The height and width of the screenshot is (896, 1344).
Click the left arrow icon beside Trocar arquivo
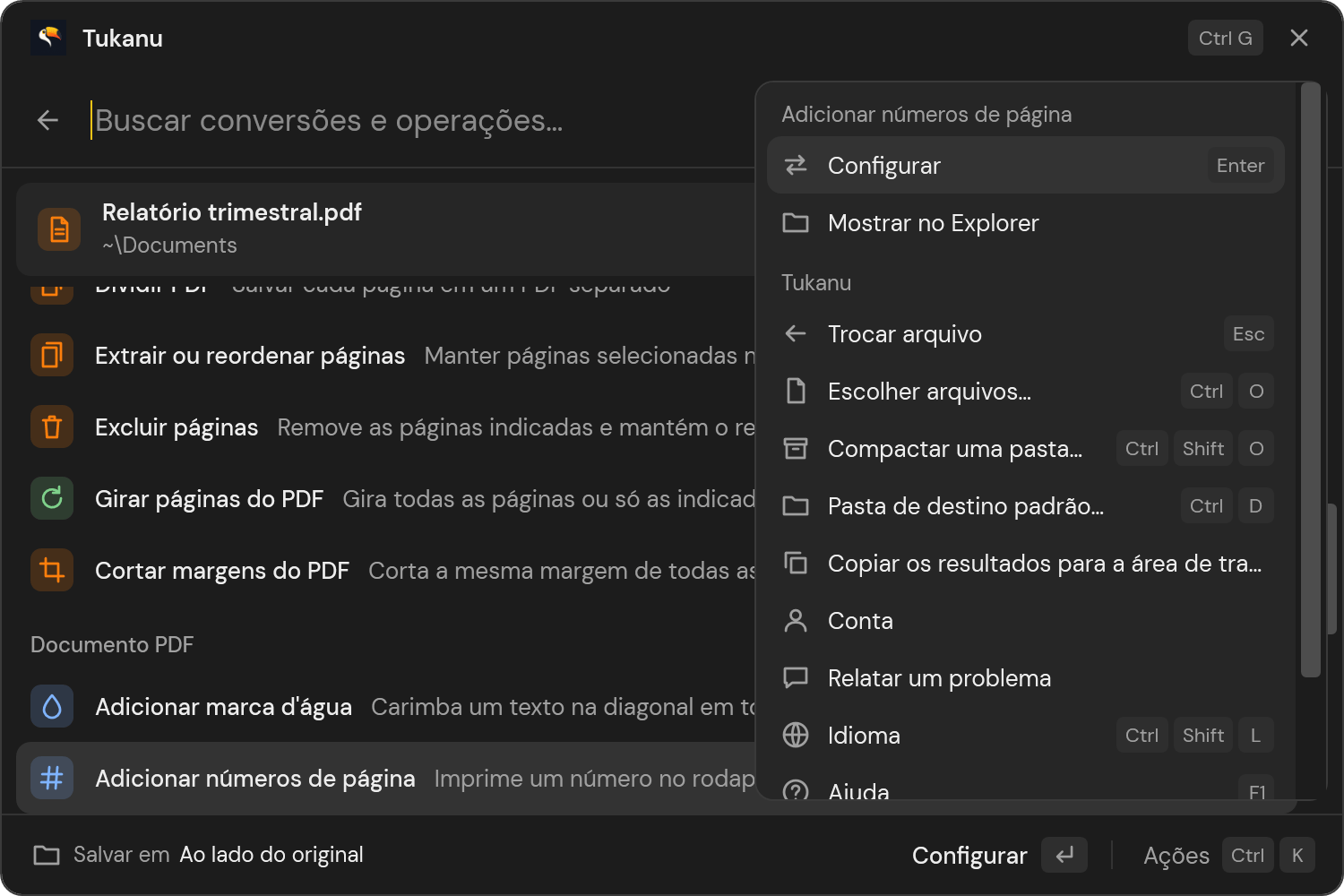pos(796,333)
